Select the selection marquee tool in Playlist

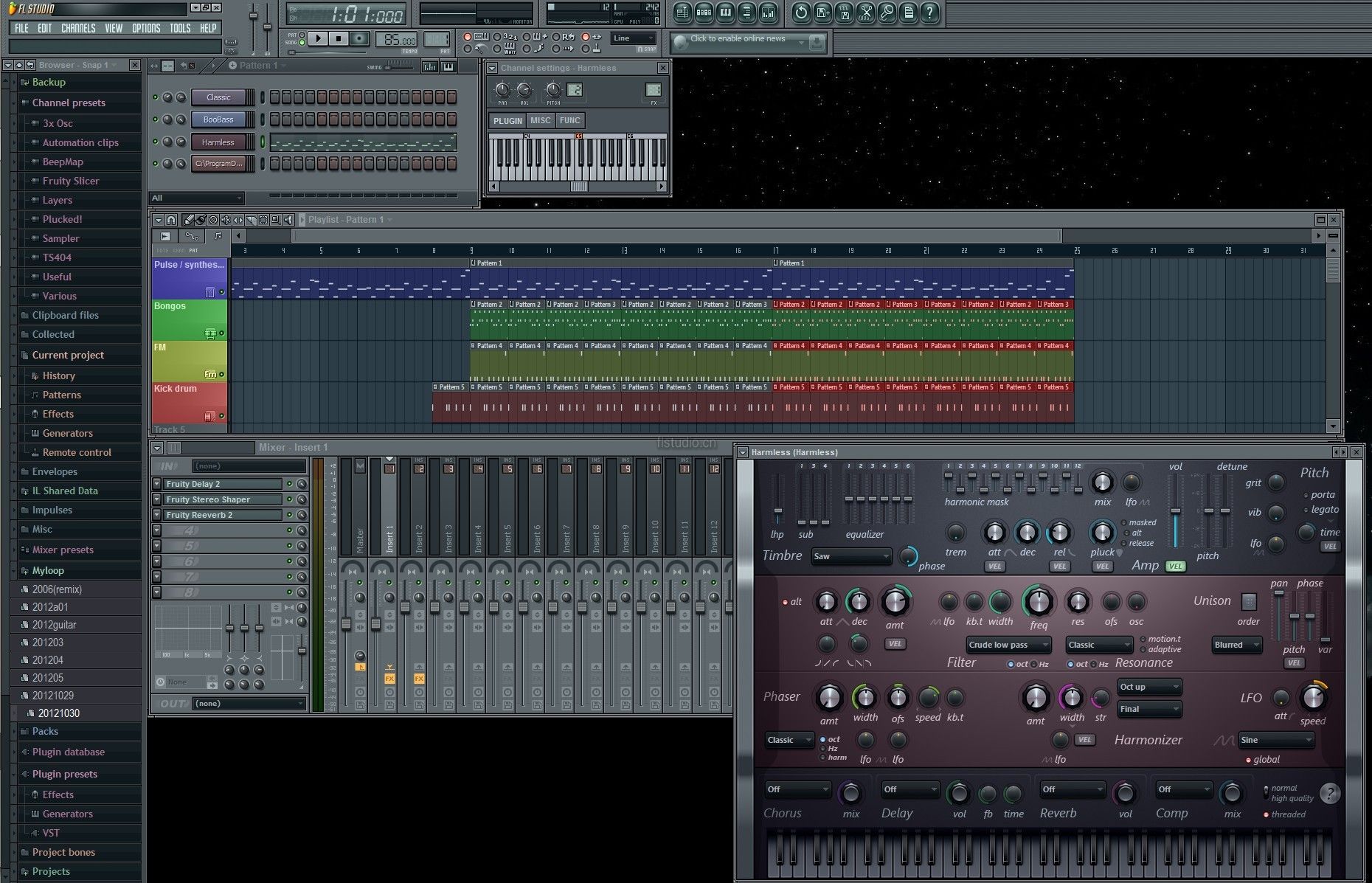(x=263, y=220)
